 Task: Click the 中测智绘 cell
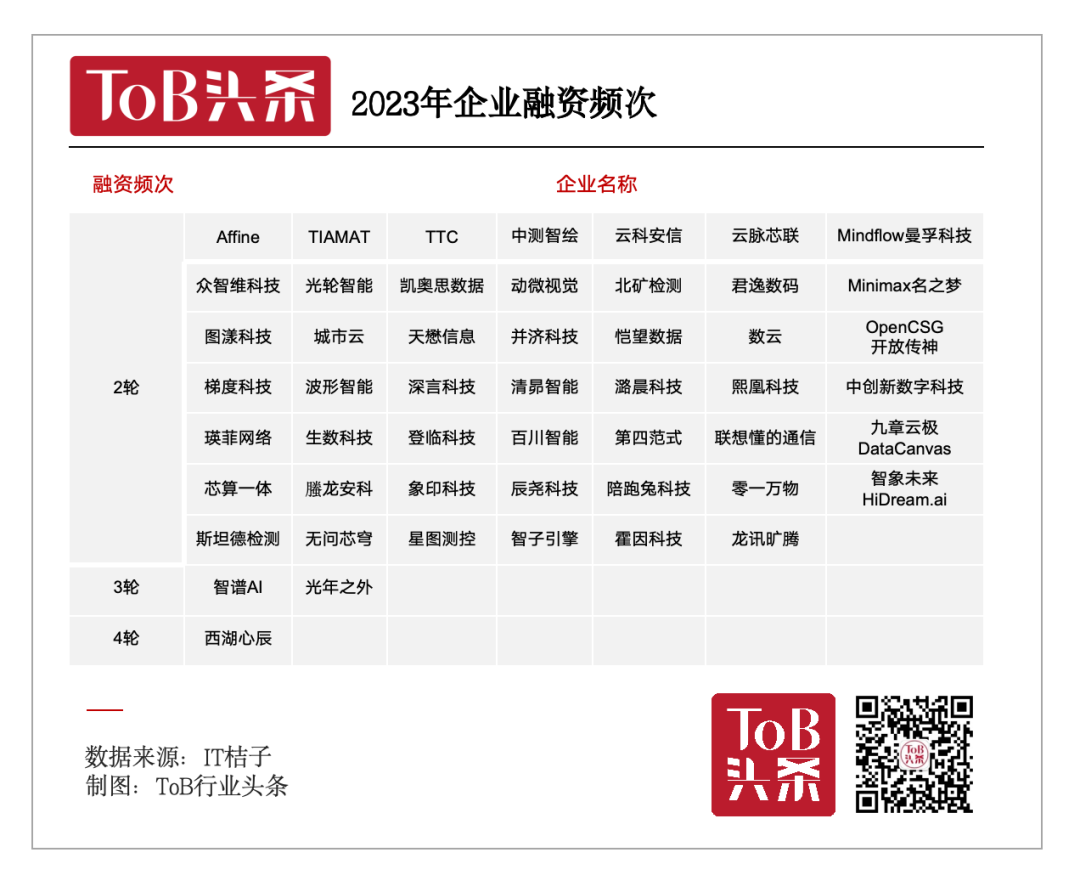[x=544, y=236]
